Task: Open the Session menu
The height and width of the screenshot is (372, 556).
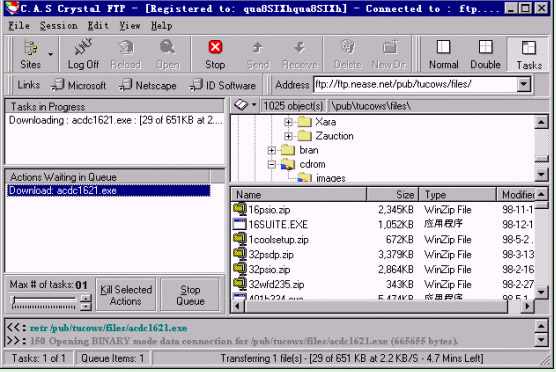Action: 59,26
